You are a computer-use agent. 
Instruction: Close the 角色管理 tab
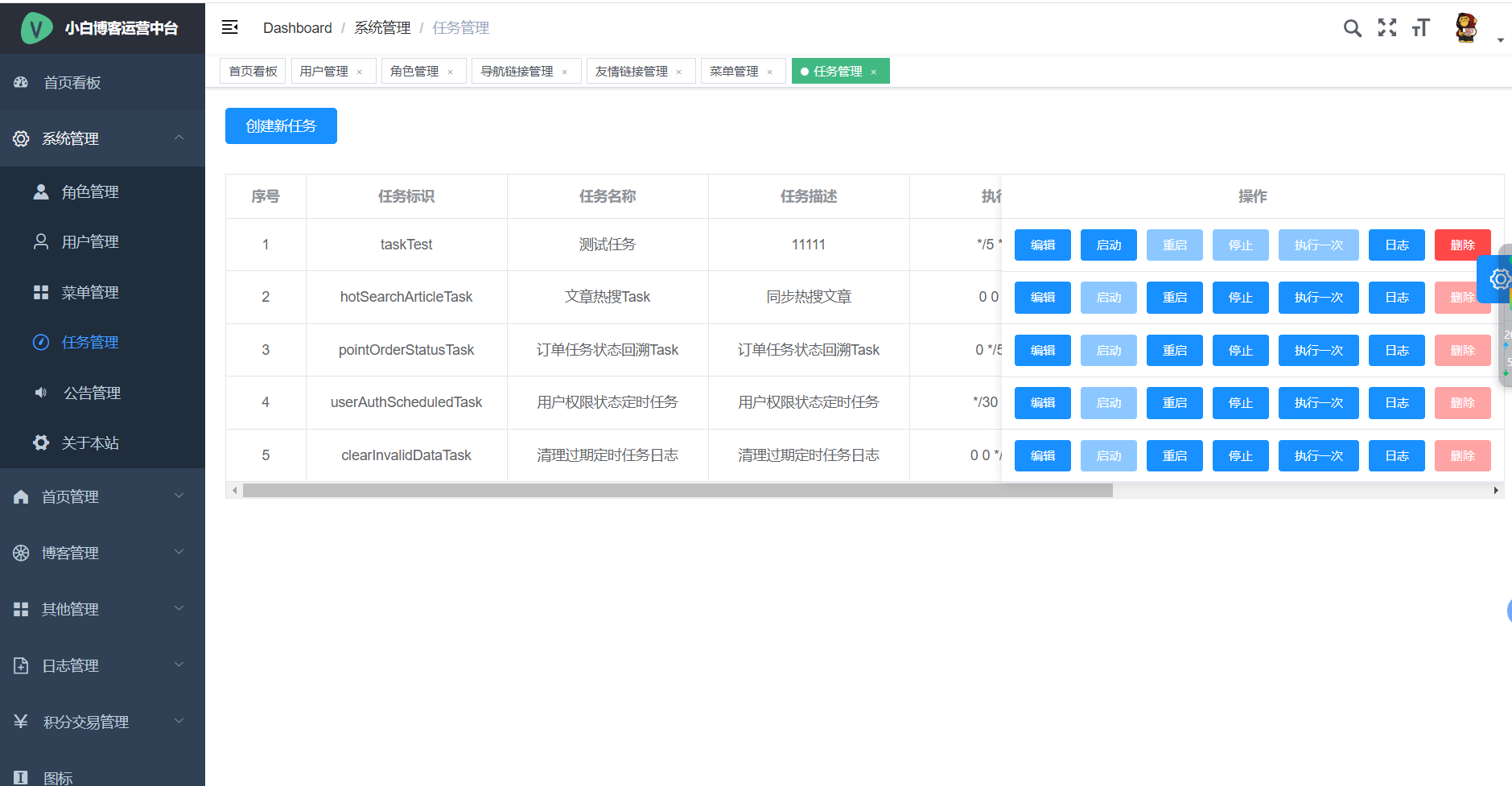pyautogui.click(x=451, y=72)
